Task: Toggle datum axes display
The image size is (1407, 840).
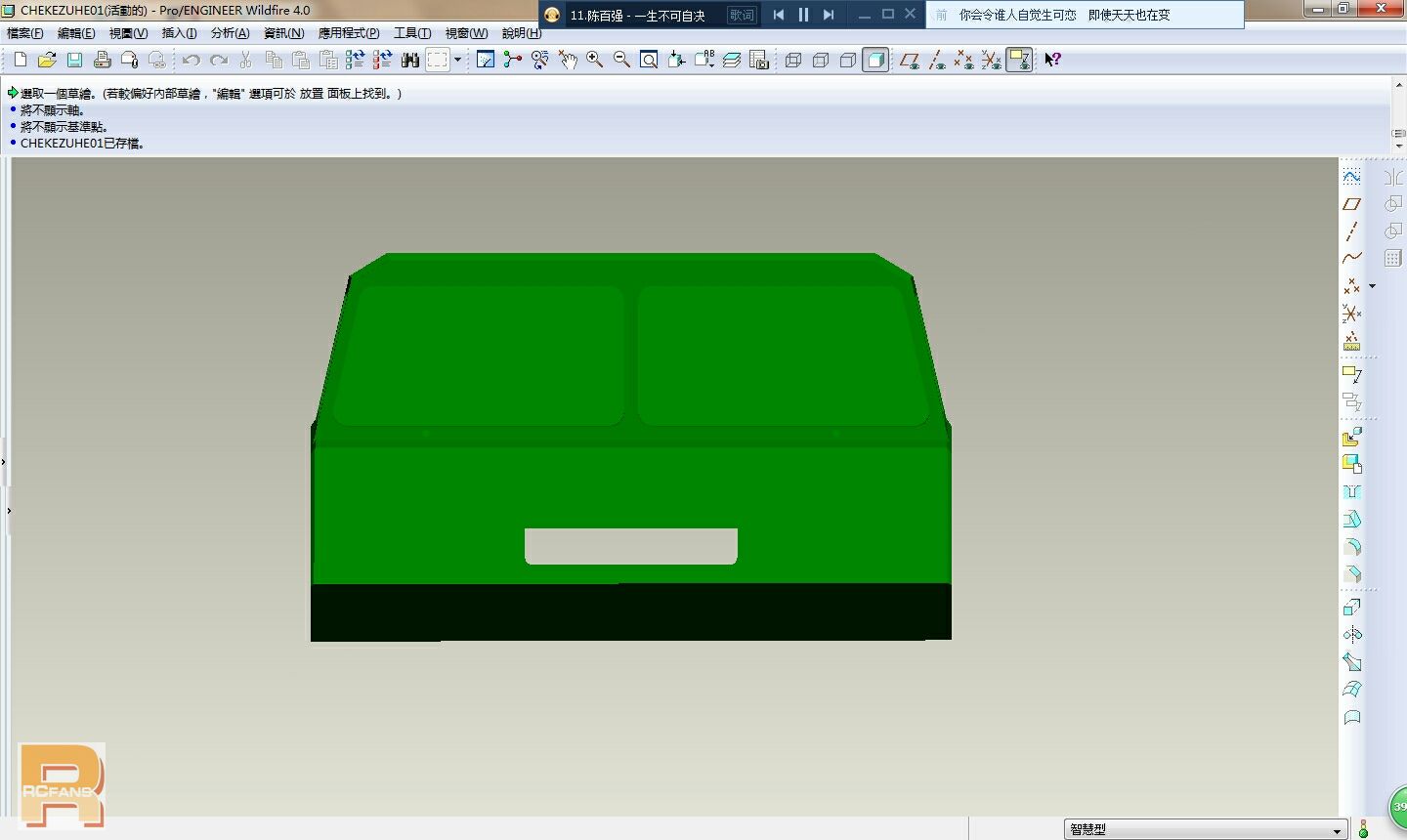Action: click(x=937, y=61)
